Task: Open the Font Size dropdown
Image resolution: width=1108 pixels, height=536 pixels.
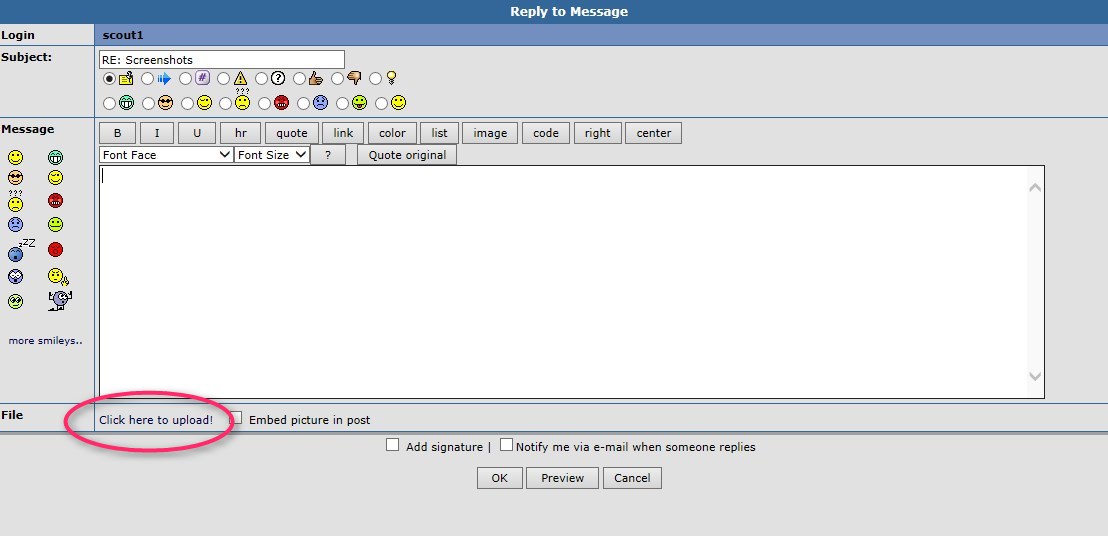Action: pyautogui.click(x=272, y=155)
